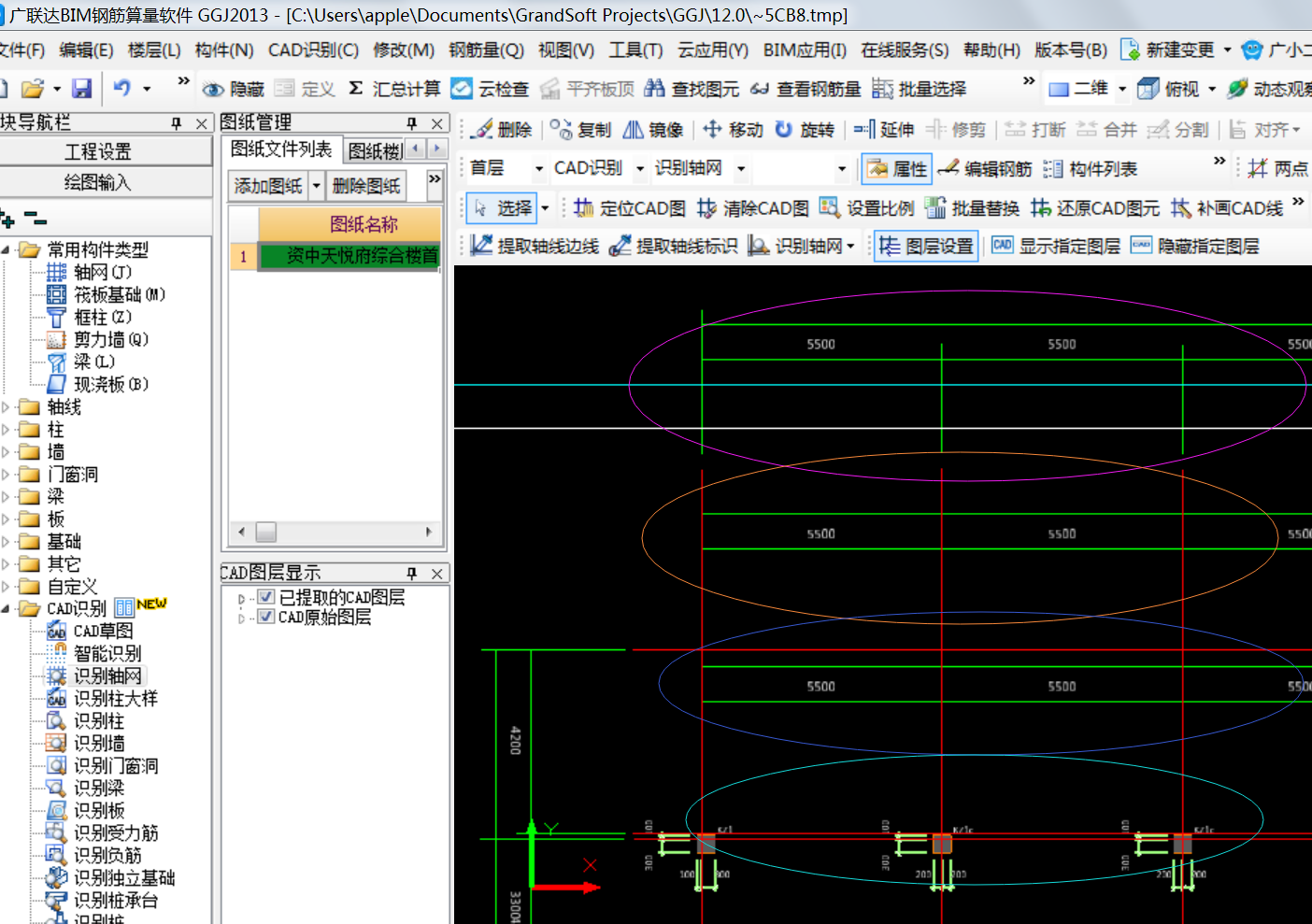The height and width of the screenshot is (924, 1312).
Task: Open 查看钢筋量 rebar quantity view
Action: 805,89
